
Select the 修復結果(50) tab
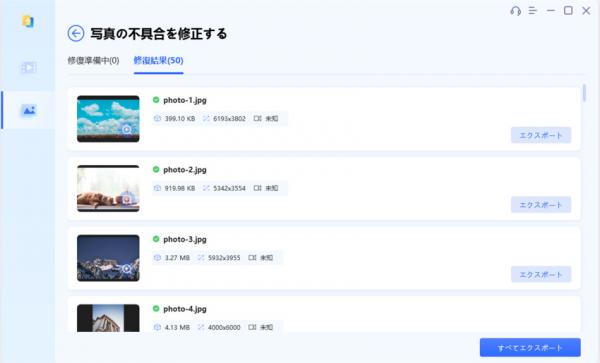158,60
